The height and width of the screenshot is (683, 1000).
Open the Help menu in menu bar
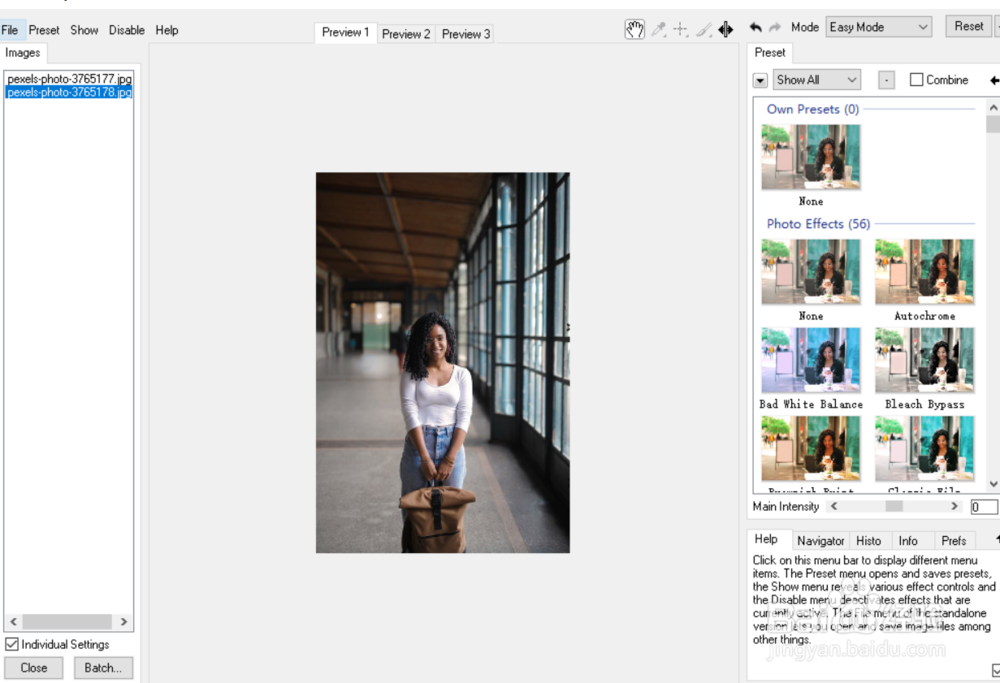(x=167, y=30)
